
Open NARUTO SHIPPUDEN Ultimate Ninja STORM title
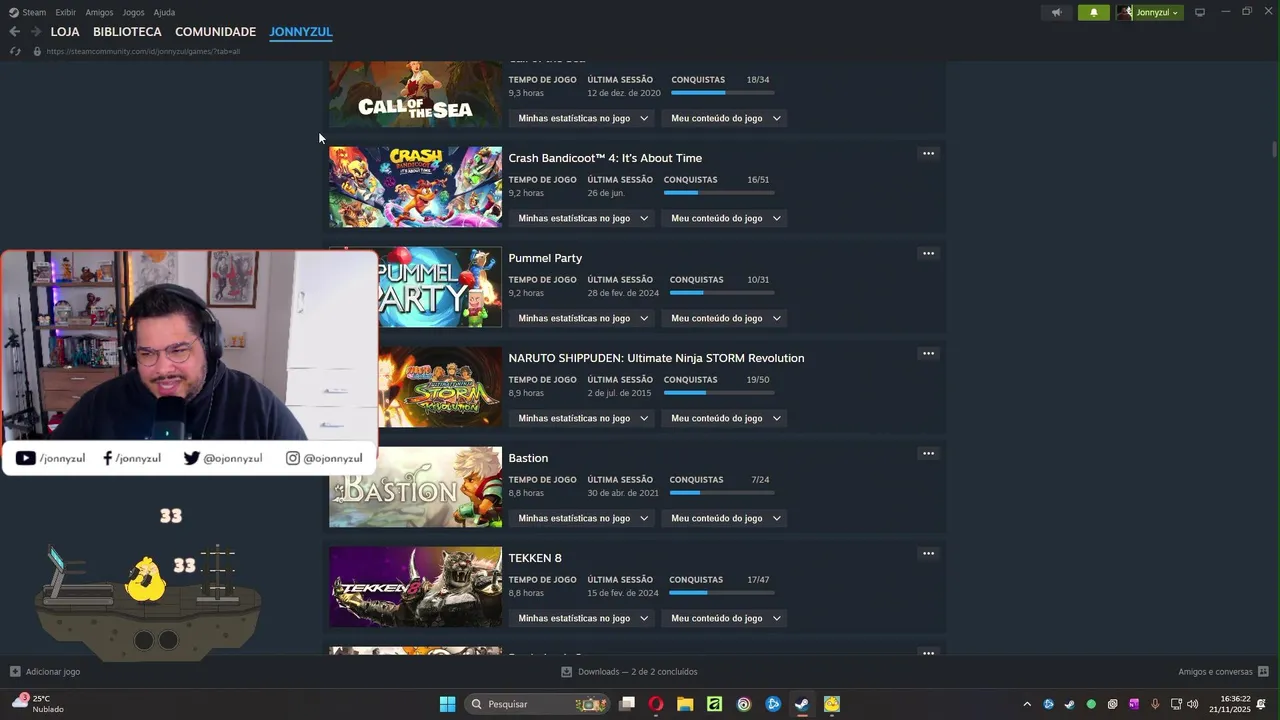656,358
